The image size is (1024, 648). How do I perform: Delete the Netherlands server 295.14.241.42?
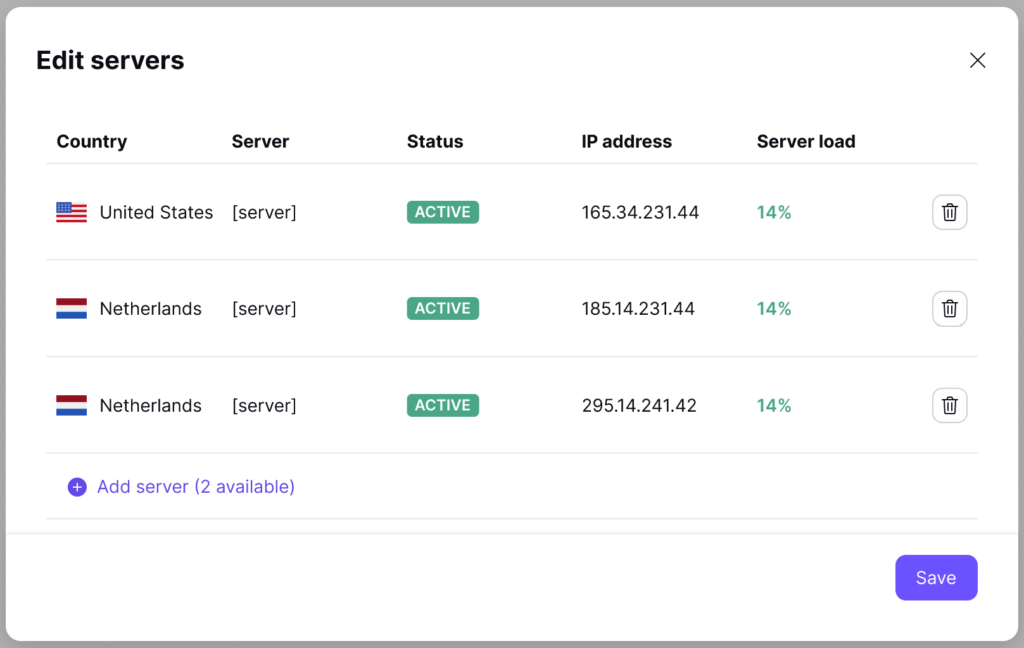tap(950, 405)
